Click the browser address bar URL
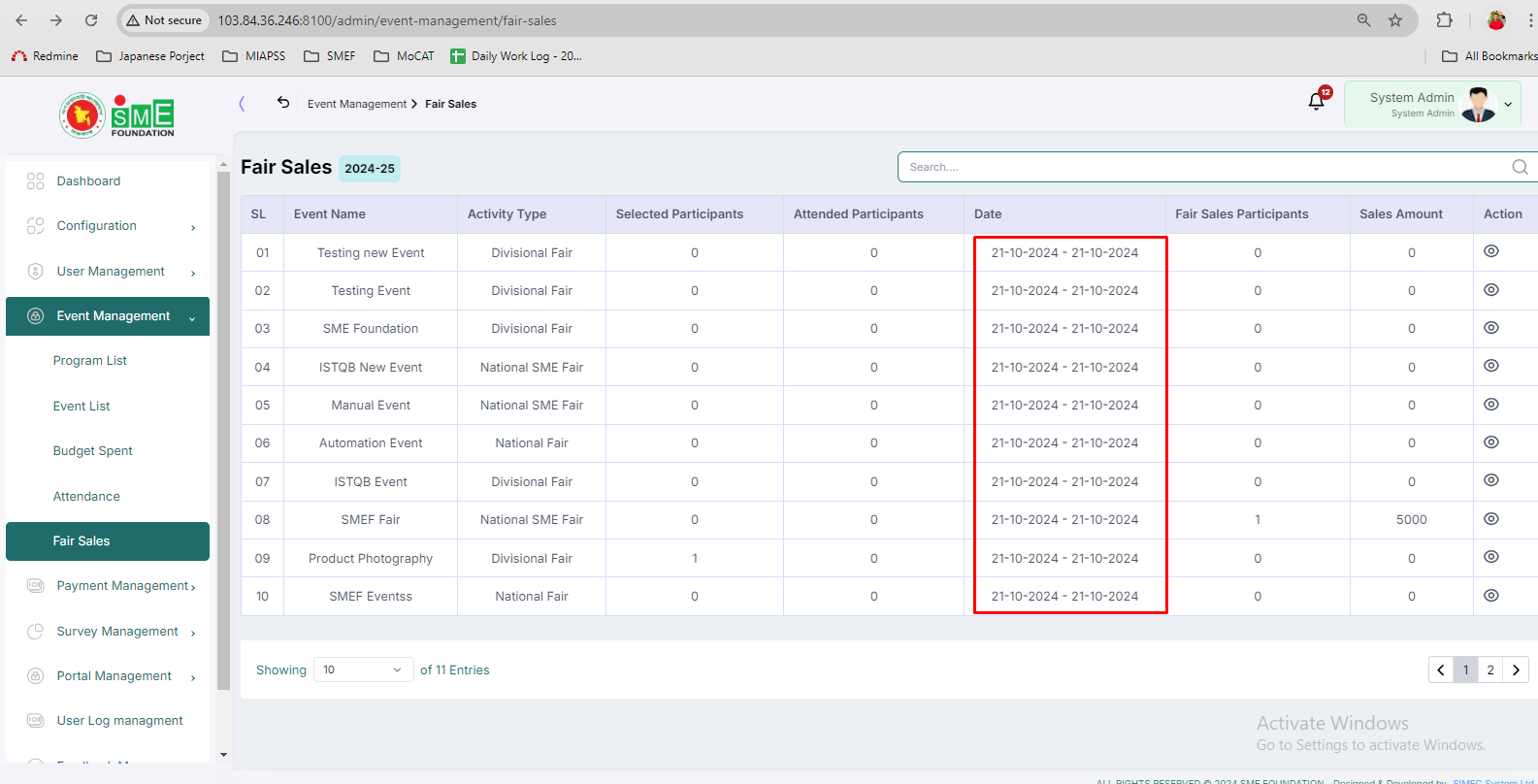The width and height of the screenshot is (1538, 784). tap(387, 20)
